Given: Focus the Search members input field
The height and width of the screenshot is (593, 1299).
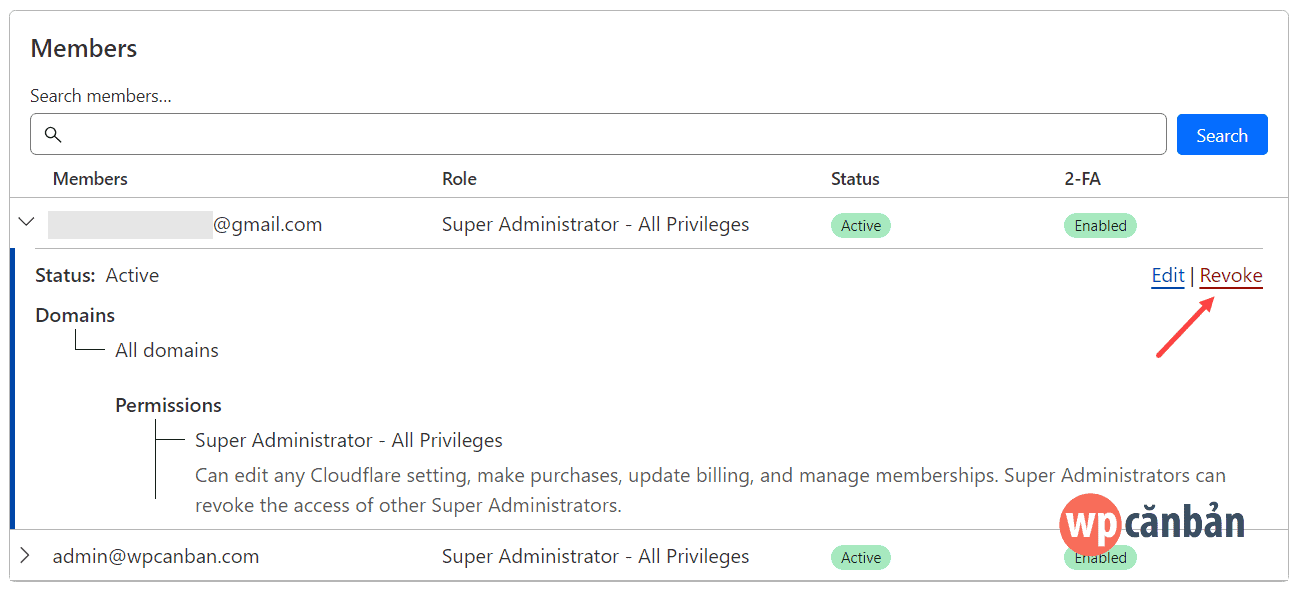Looking at the screenshot, I should tap(598, 134).
